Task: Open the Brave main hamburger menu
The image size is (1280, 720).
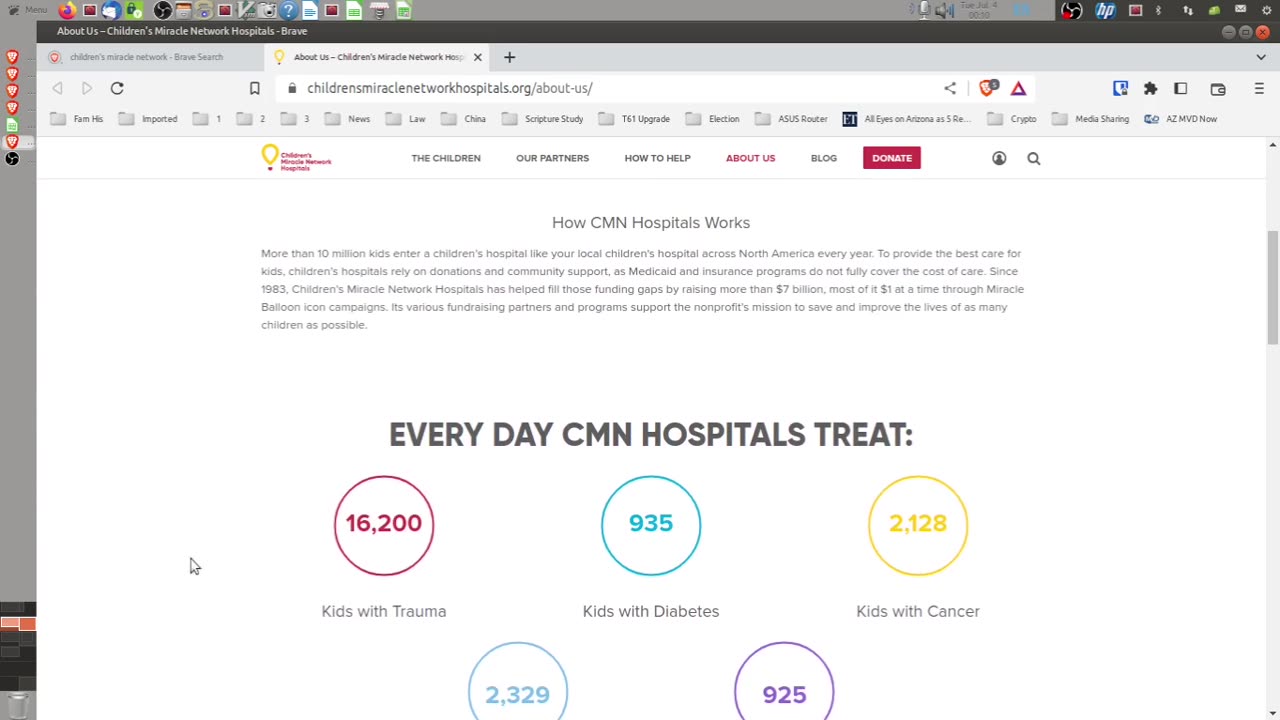Action: (1259, 88)
